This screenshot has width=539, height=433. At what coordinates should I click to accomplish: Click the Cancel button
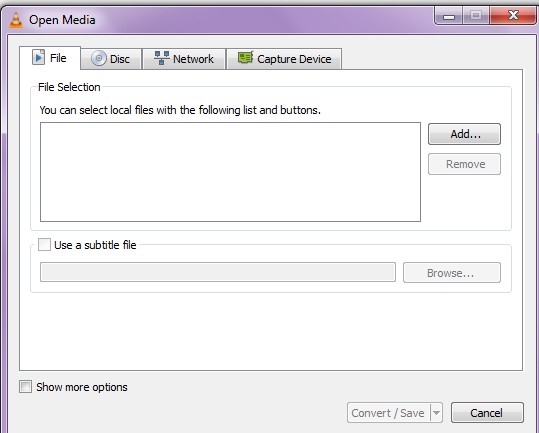487,412
